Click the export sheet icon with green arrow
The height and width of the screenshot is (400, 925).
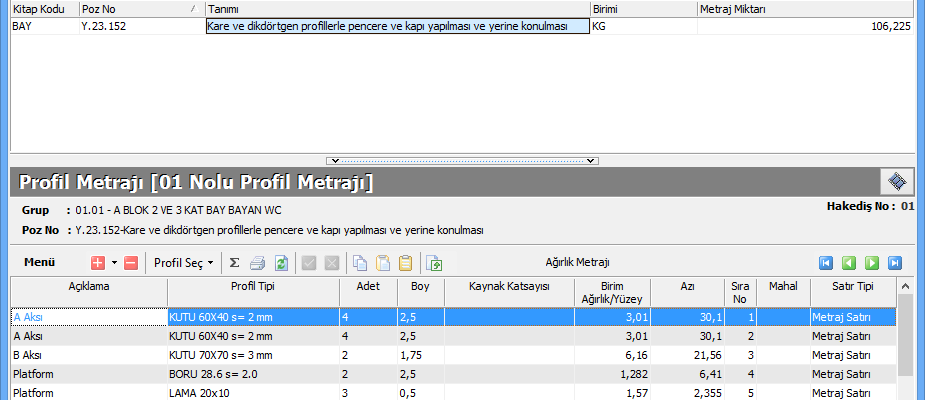tap(434, 263)
